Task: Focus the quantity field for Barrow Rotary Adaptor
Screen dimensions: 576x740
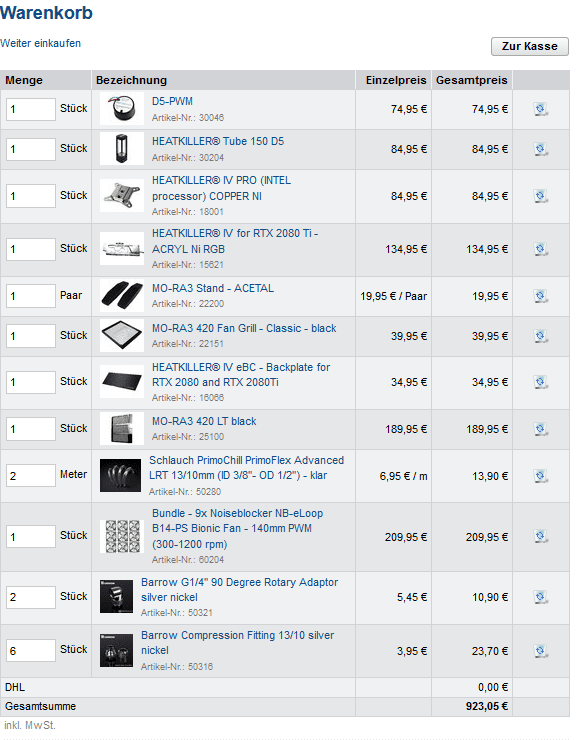Action: pos(31,597)
